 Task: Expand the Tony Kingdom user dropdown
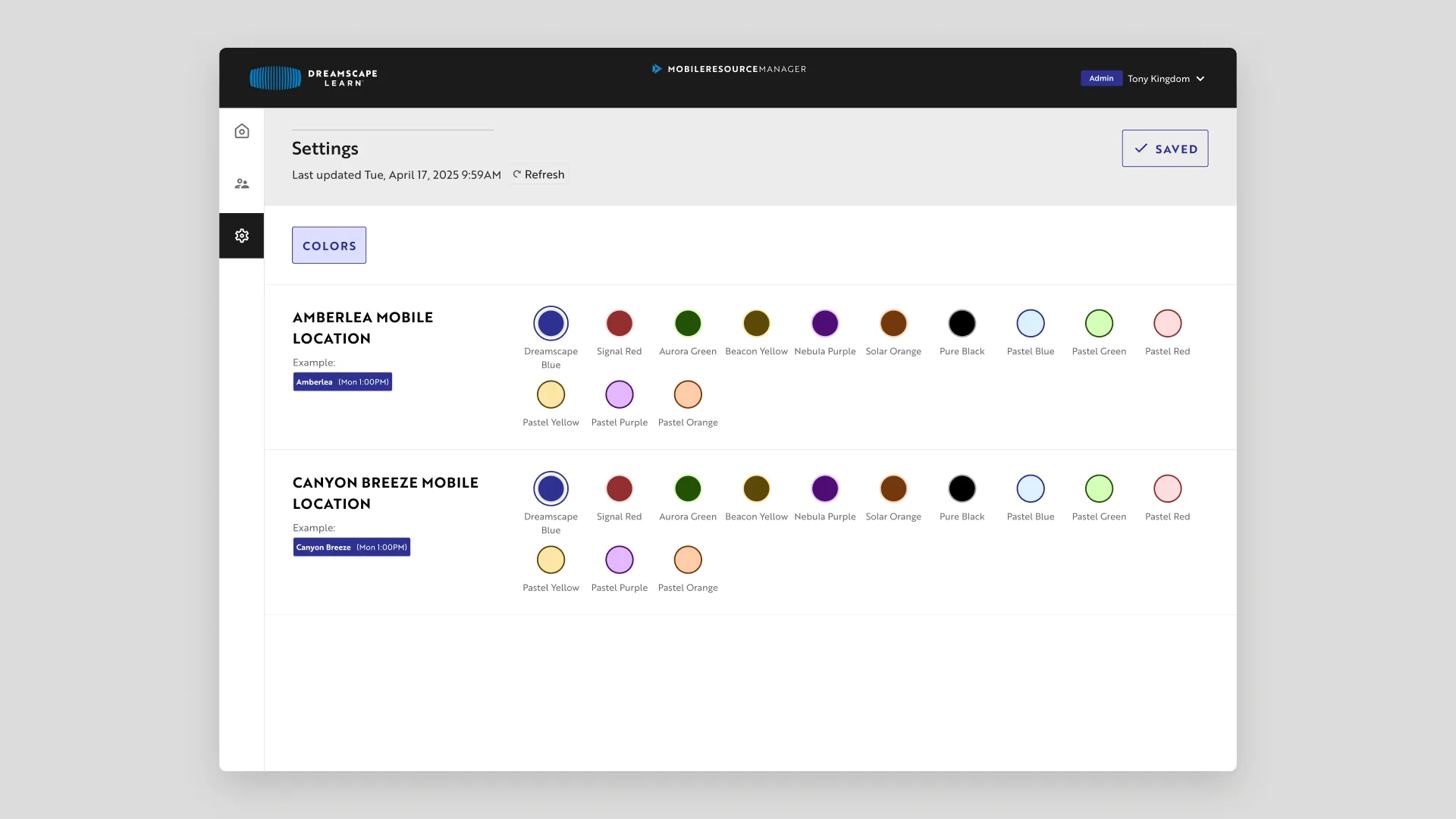pyautogui.click(x=1166, y=79)
